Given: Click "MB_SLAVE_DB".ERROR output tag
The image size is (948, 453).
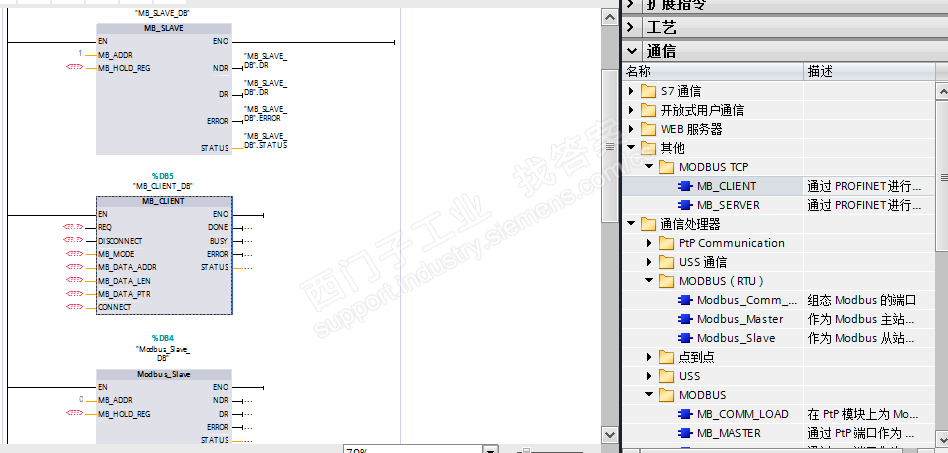Looking at the screenshot, I should pyautogui.click(x=265, y=114).
